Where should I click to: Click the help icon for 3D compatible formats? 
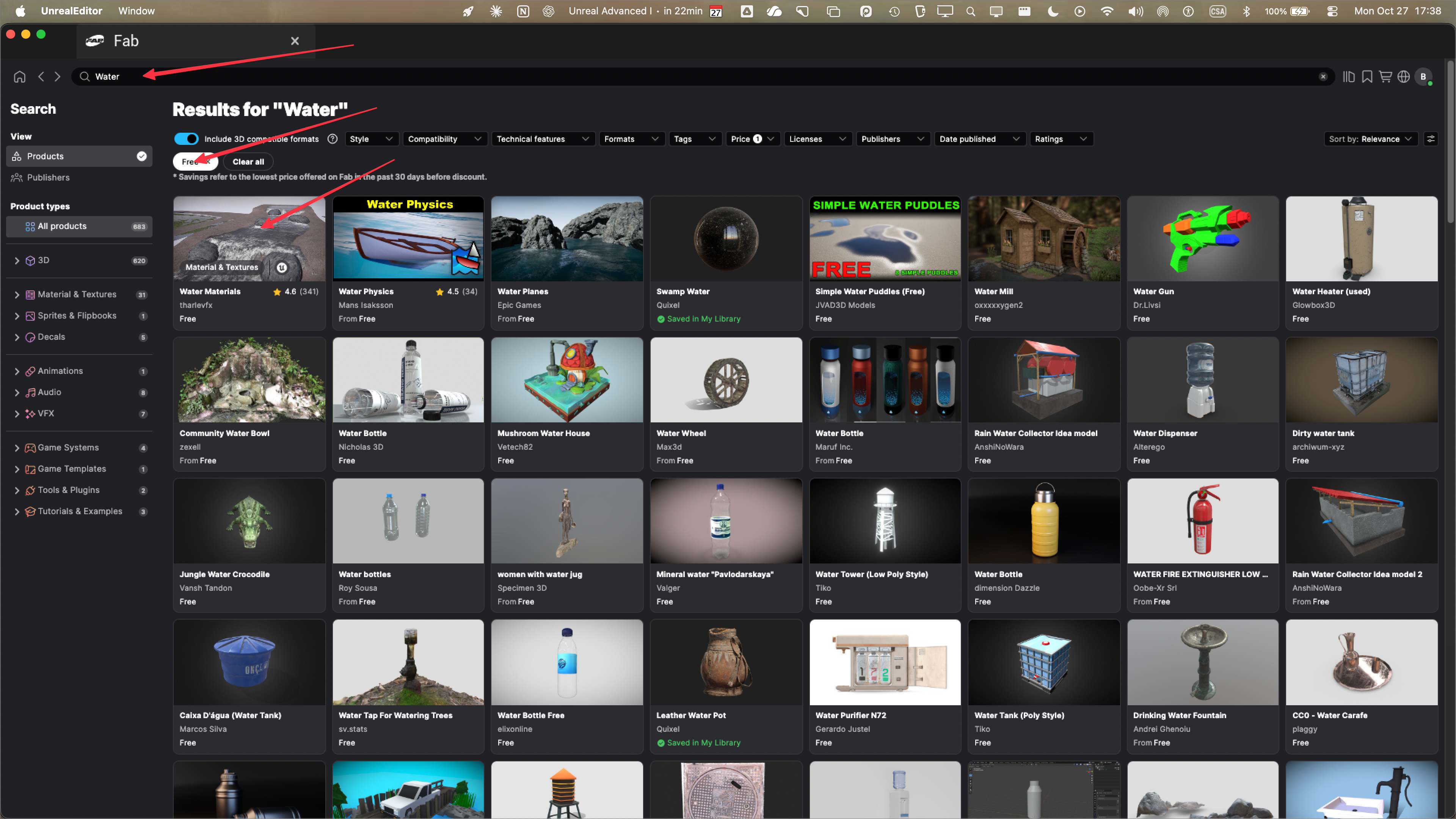[333, 138]
